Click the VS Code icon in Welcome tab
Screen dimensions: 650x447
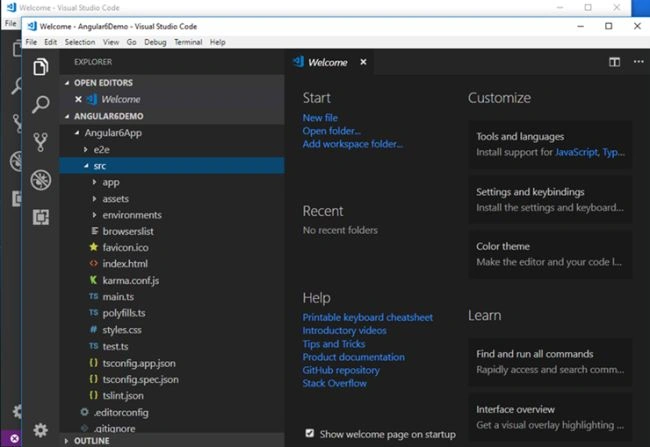click(x=298, y=61)
